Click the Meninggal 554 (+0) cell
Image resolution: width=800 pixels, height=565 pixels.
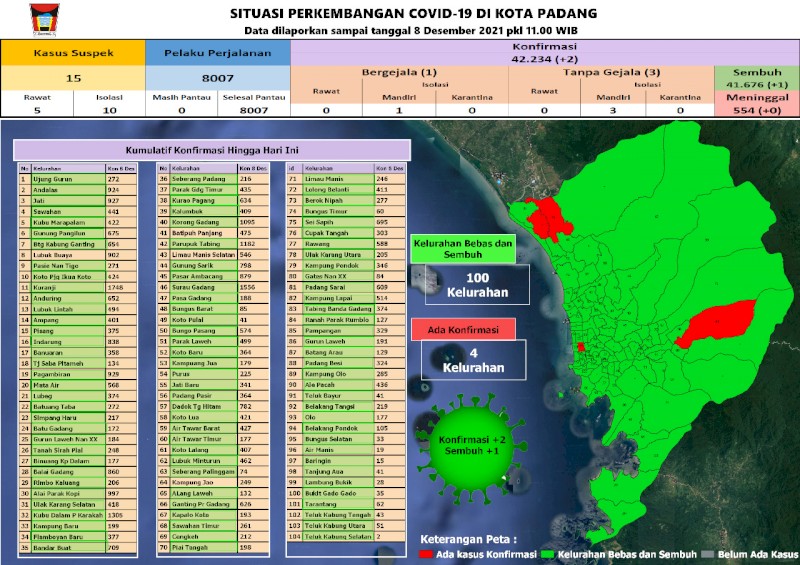[x=757, y=104]
